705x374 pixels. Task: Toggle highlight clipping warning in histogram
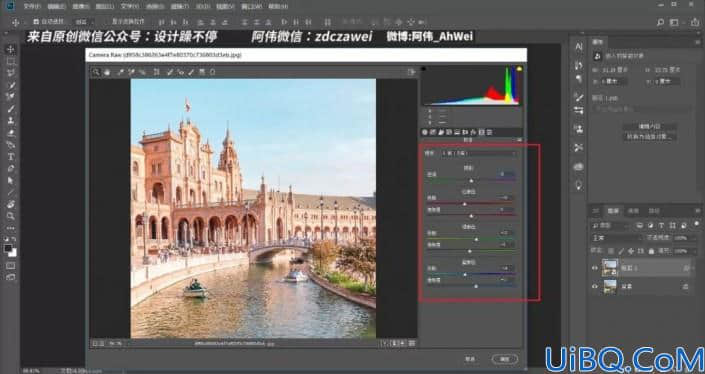pyautogui.click(x=519, y=69)
